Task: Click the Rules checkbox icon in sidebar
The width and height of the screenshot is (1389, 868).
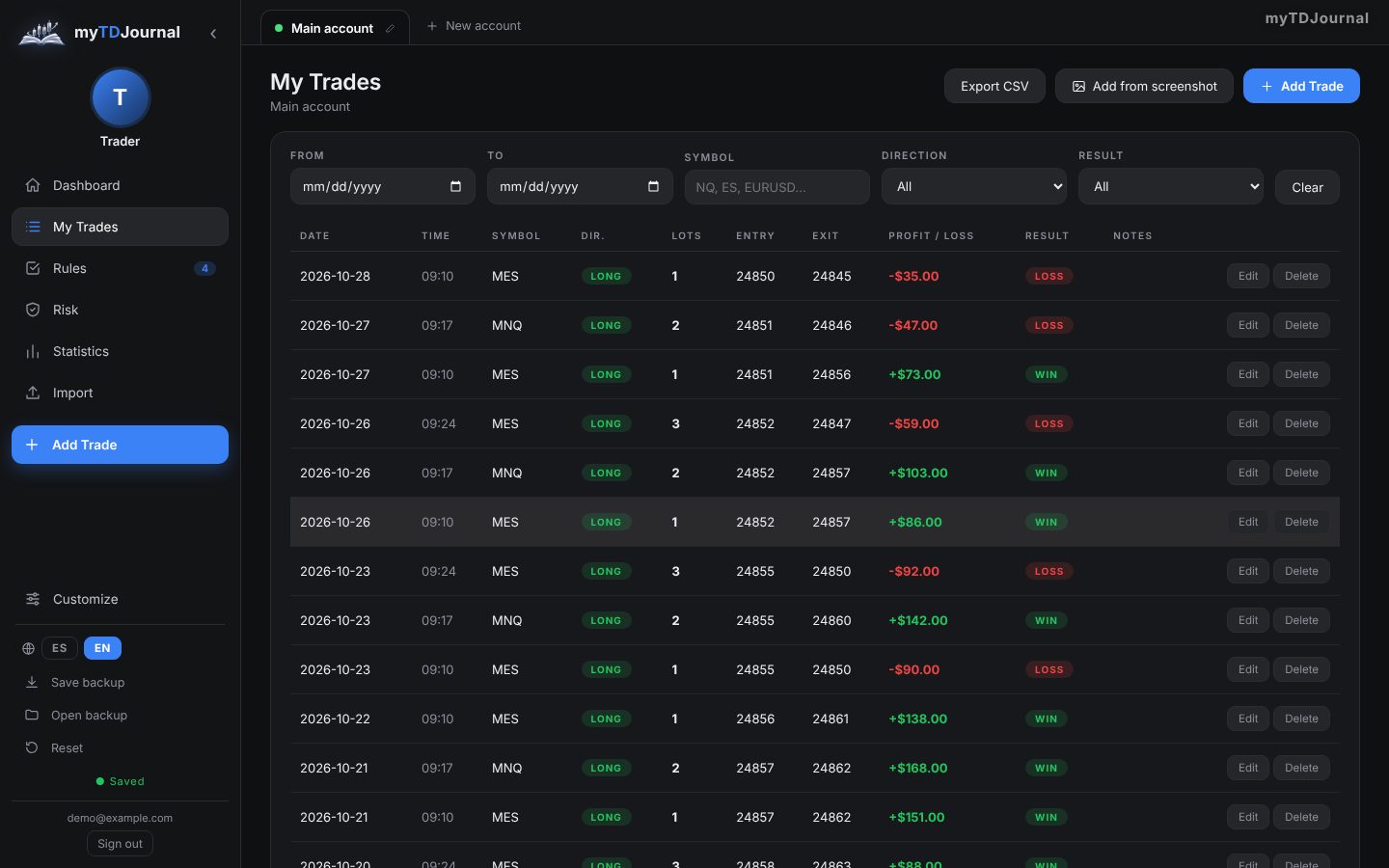Action: coord(33,268)
